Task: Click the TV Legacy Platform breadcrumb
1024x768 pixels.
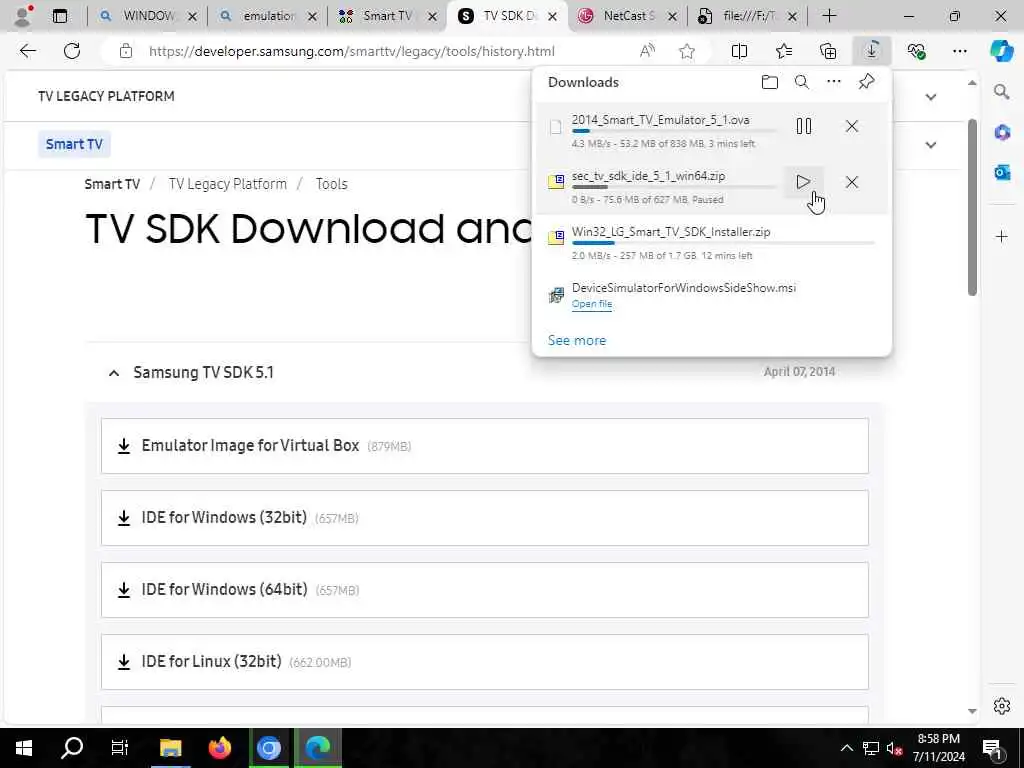Action: 227,184
